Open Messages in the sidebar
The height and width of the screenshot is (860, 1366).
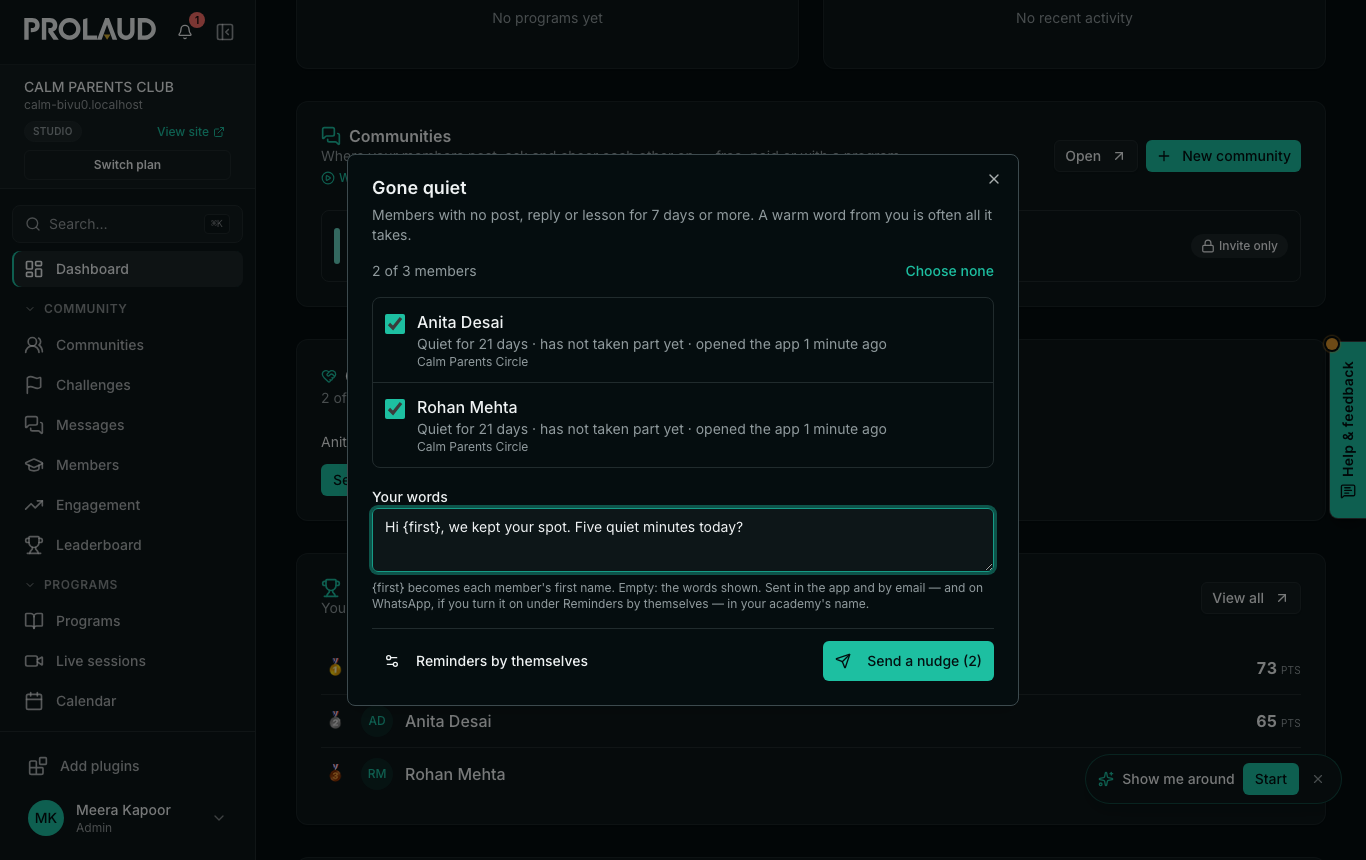click(127, 425)
